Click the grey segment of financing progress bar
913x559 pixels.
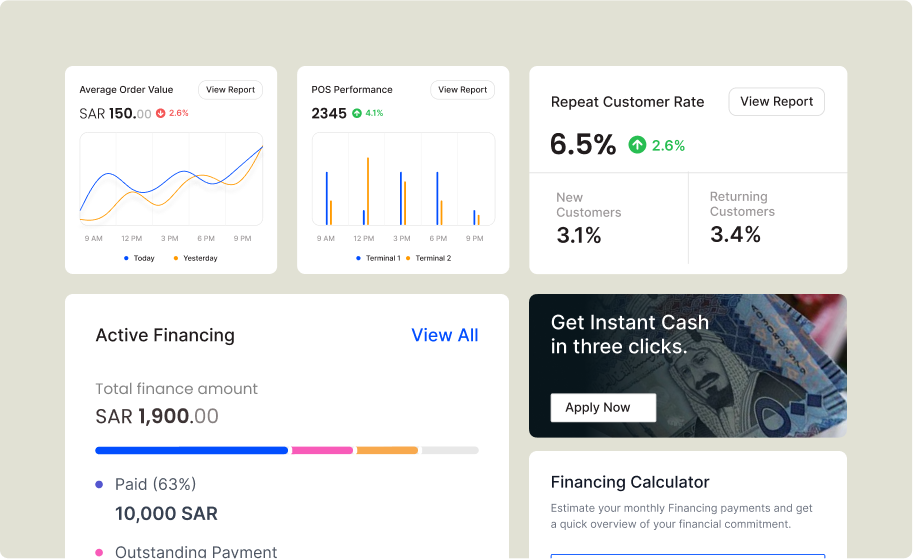coord(450,450)
